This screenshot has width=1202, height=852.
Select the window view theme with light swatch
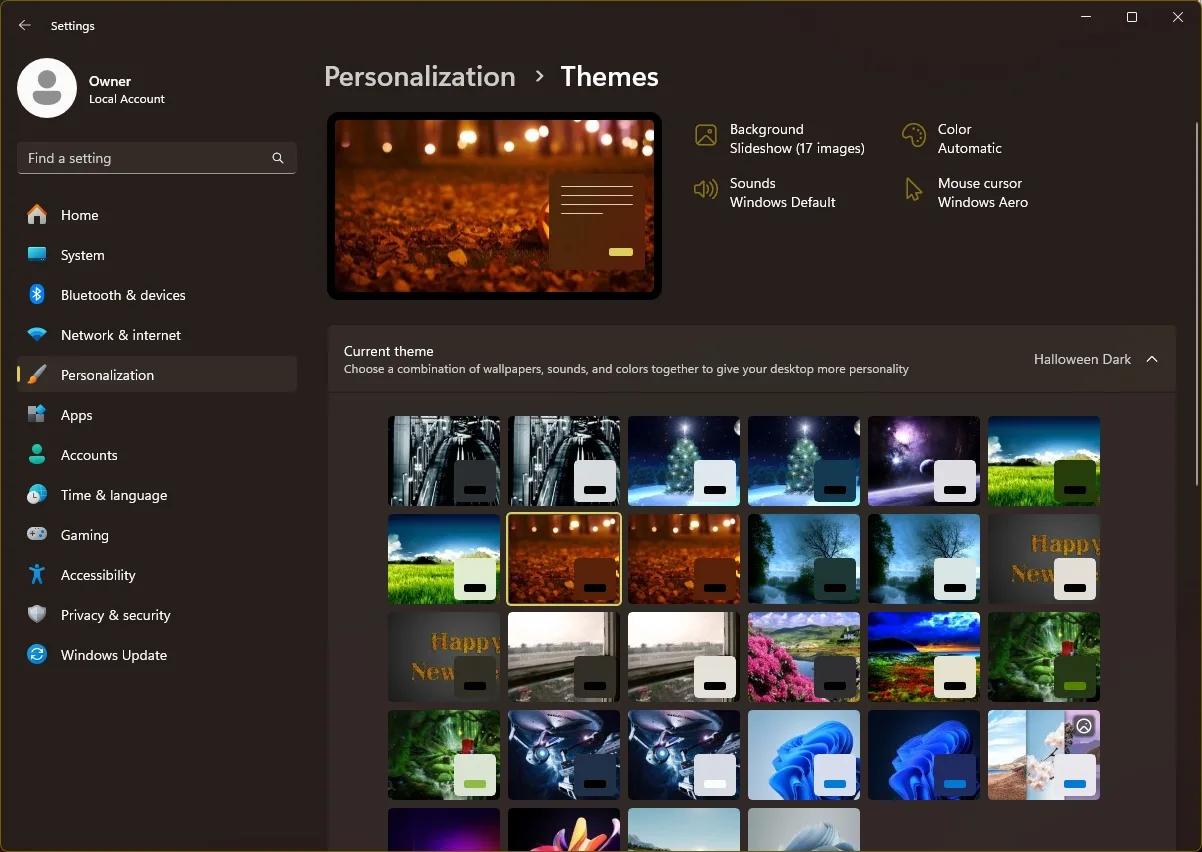(684, 657)
